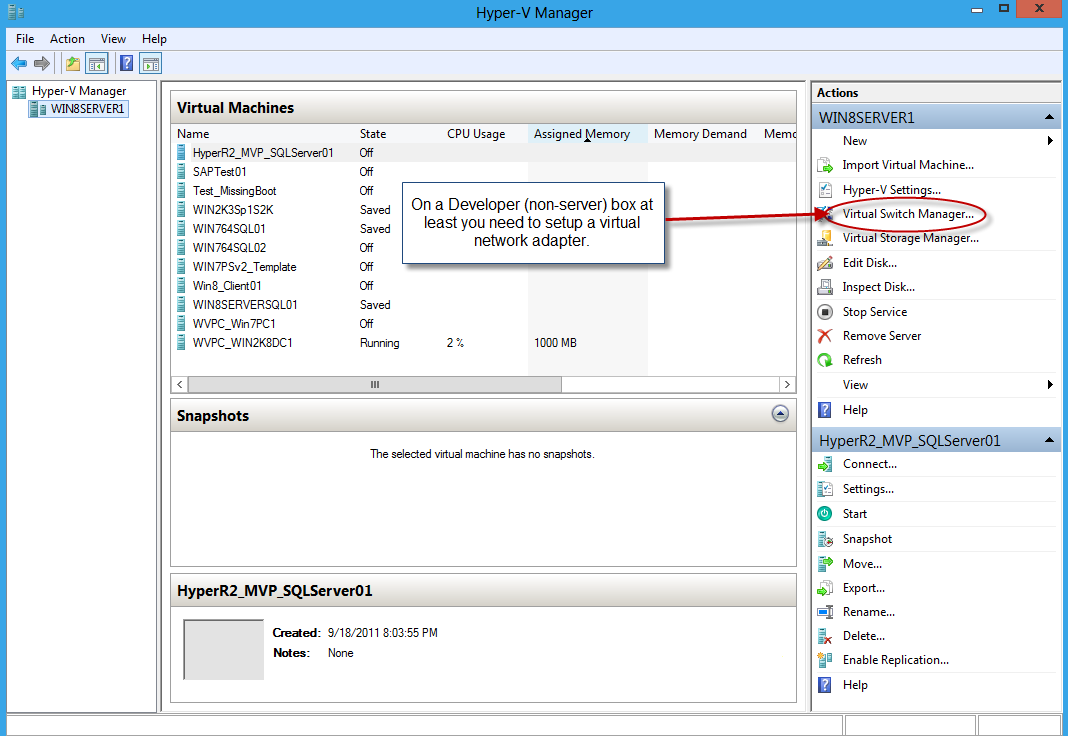Click the Up one level folder icon

click(72, 64)
